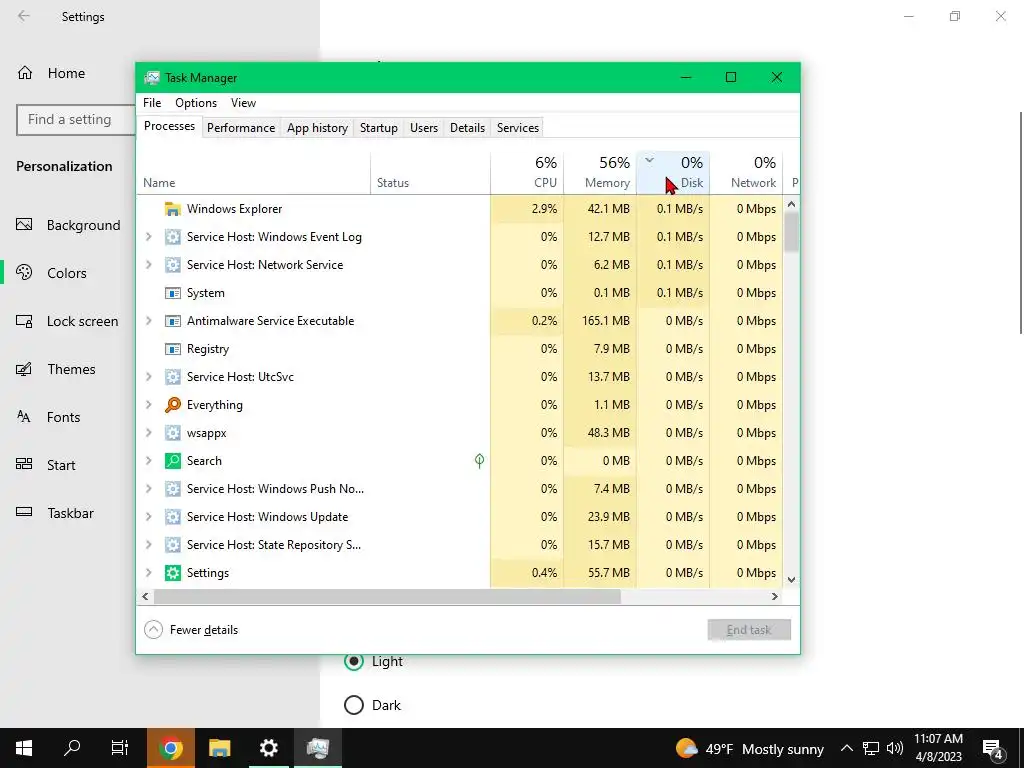Image resolution: width=1024 pixels, height=768 pixels.
Task: Switch to Settings via taskbar gear icon
Action: 268,748
